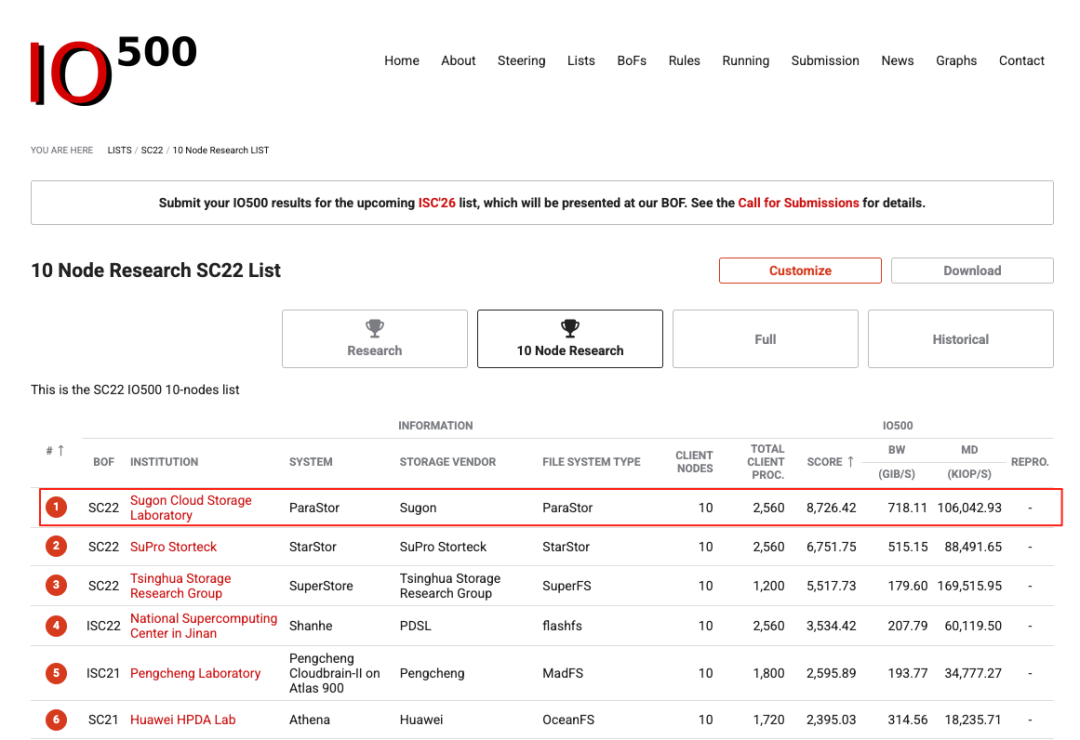Click the FILE SYSTEM TYPE header
The width and height of the screenshot is (1080, 740).
coord(591,462)
